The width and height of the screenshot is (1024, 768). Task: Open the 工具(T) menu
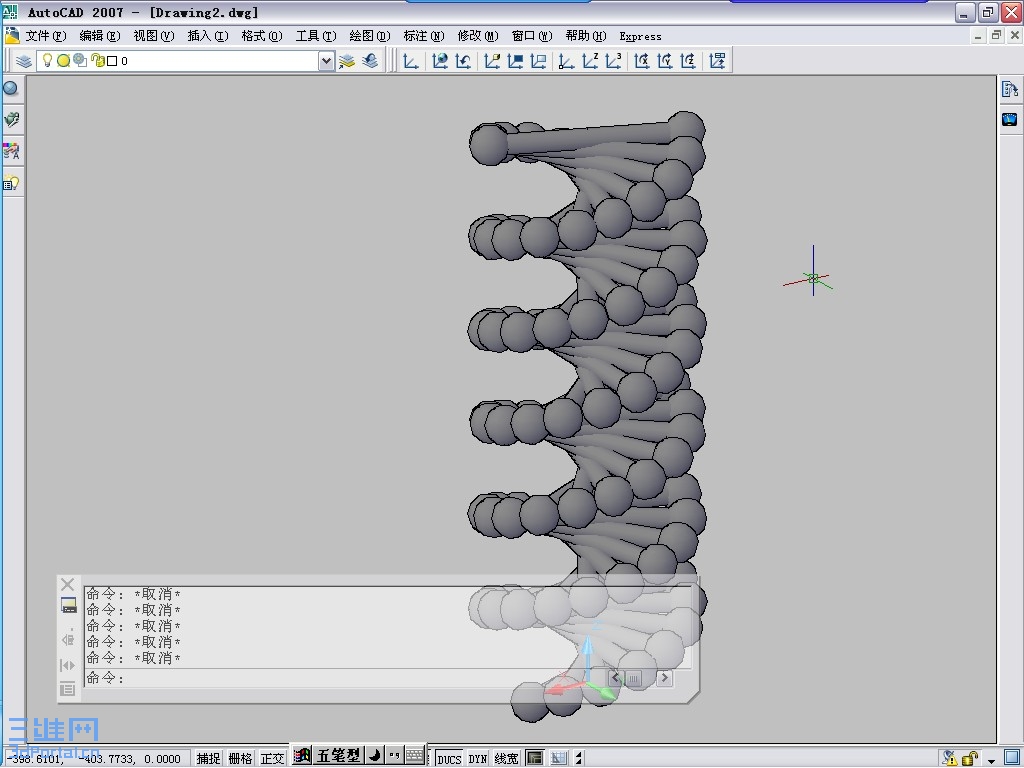point(316,36)
